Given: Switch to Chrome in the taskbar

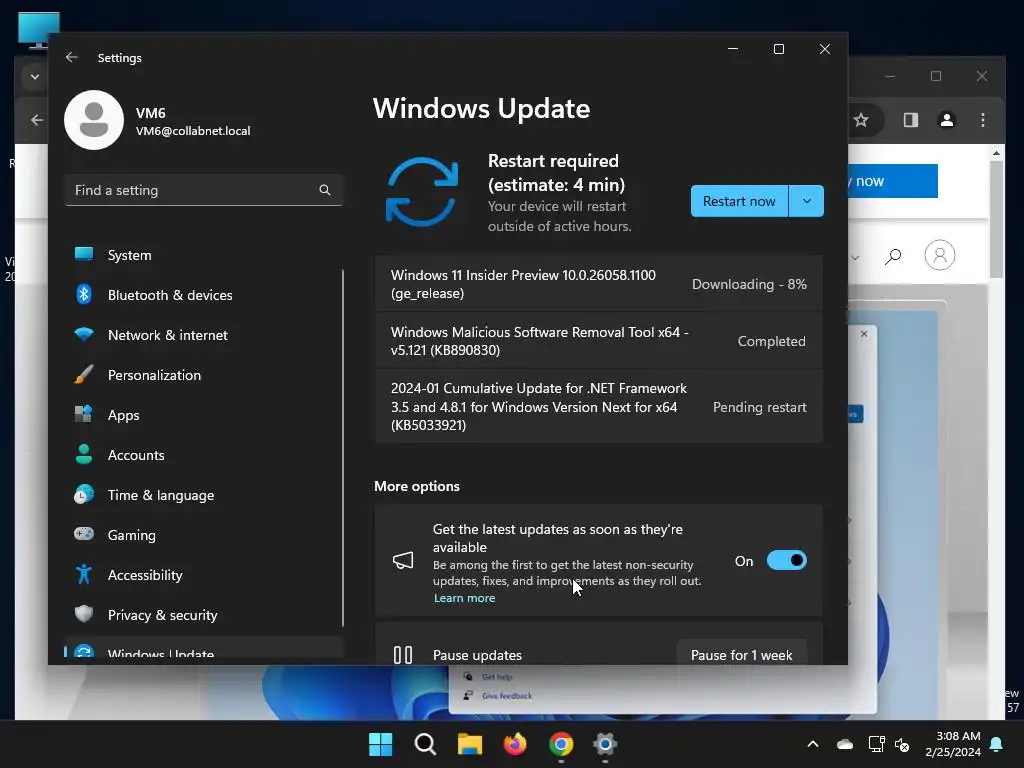Looking at the screenshot, I should [561, 744].
